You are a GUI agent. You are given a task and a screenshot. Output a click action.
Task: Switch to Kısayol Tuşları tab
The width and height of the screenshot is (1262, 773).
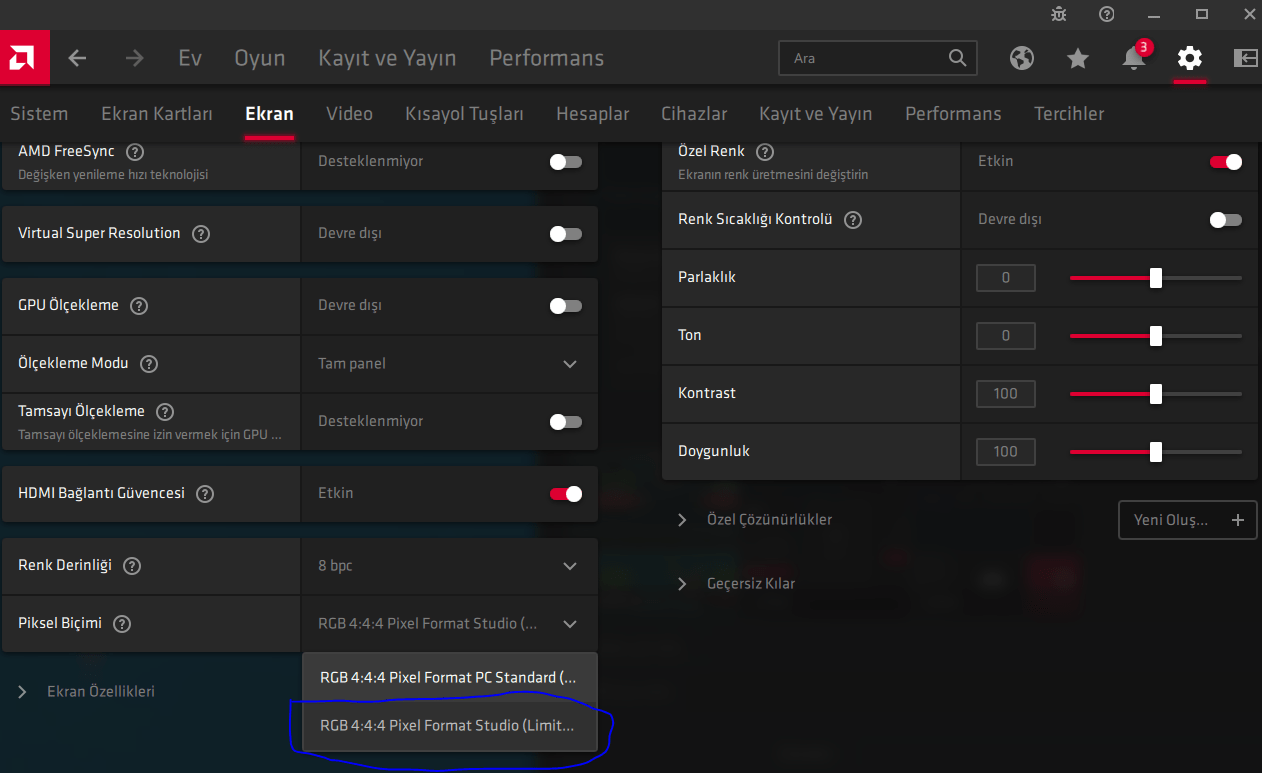[464, 114]
